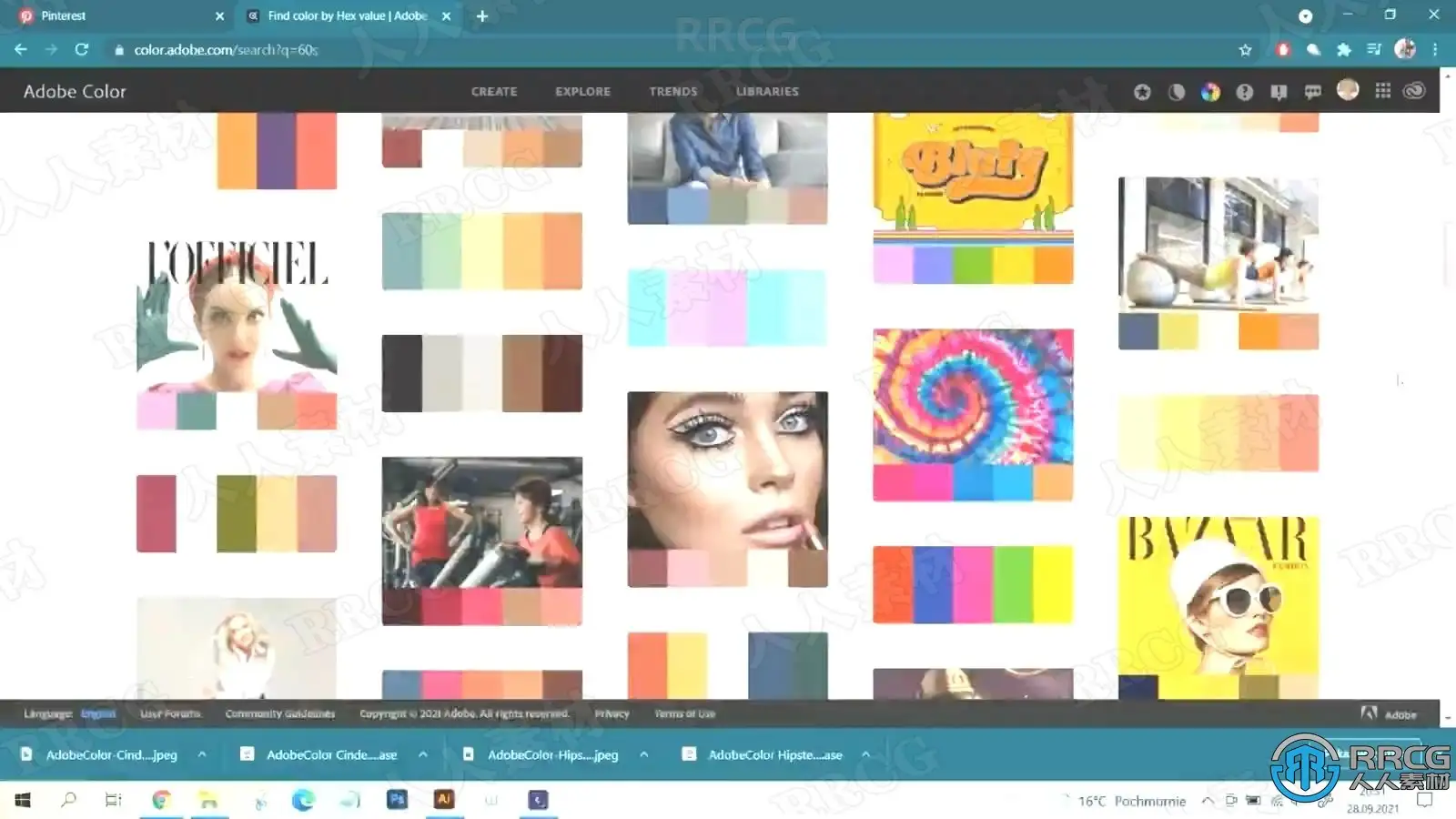Open the color wheel icon in header

1210,92
